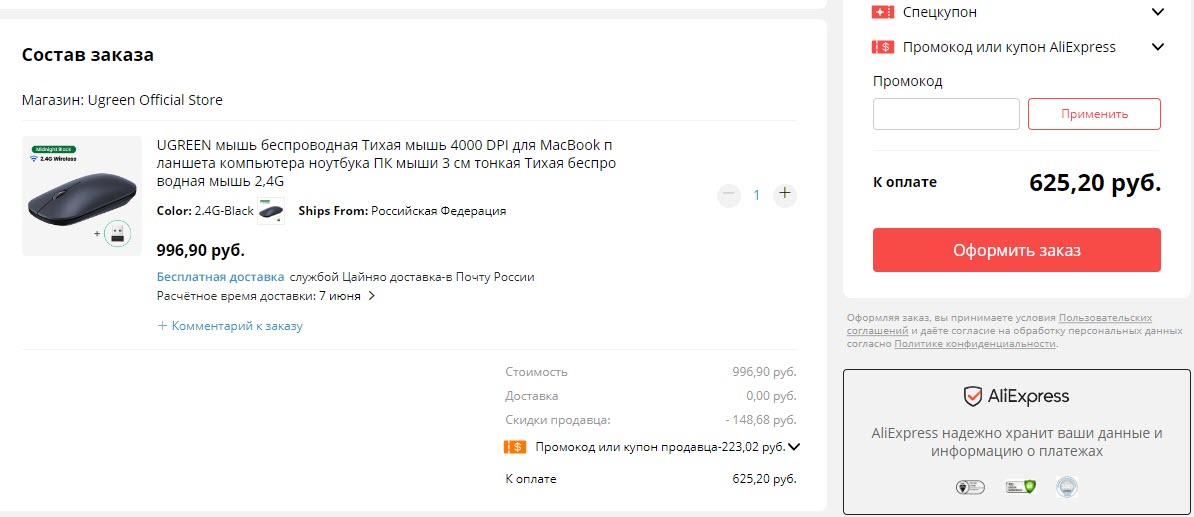This screenshot has height=517, width=1194.
Task: Select the 2.4G-Black color swatch
Action: pyautogui.click(x=270, y=211)
